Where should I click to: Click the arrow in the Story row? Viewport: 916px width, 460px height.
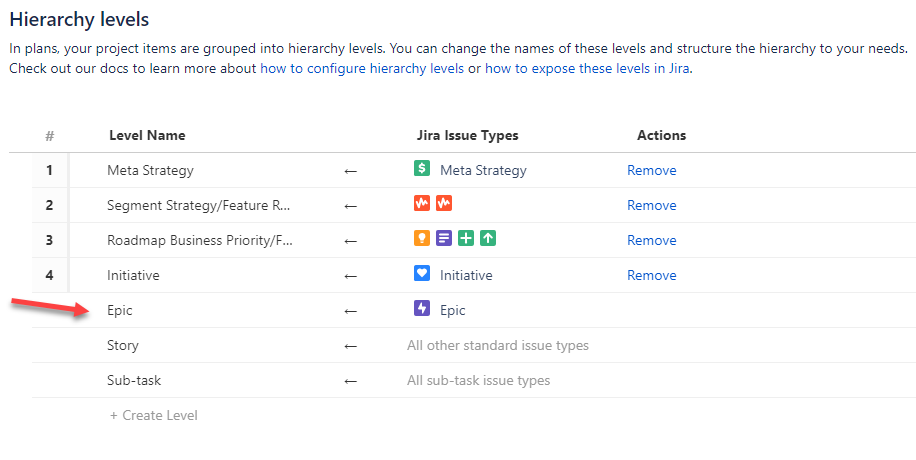pyautogui.click(x=350, y=346)
